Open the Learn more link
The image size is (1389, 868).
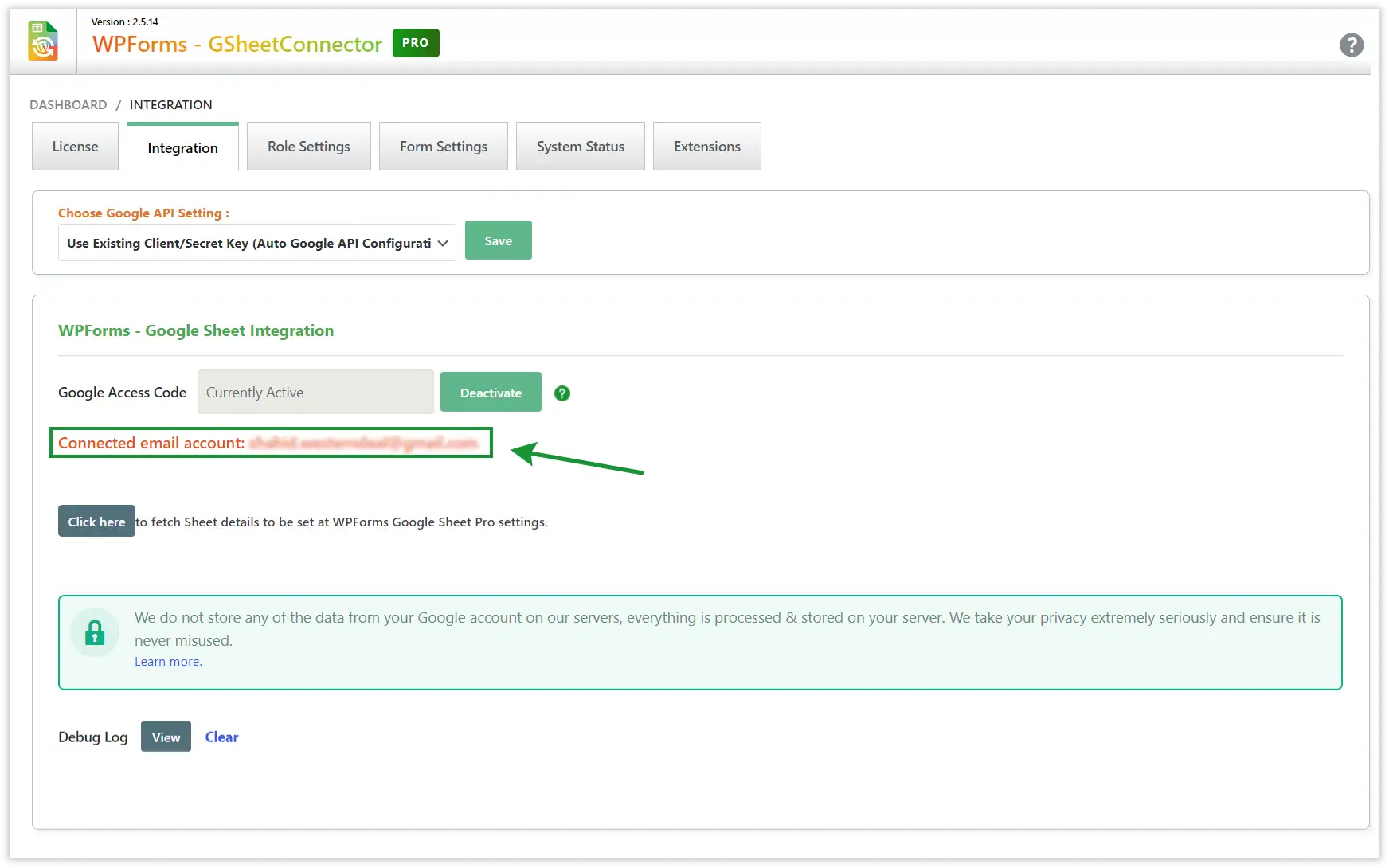(x=167, y=661)
